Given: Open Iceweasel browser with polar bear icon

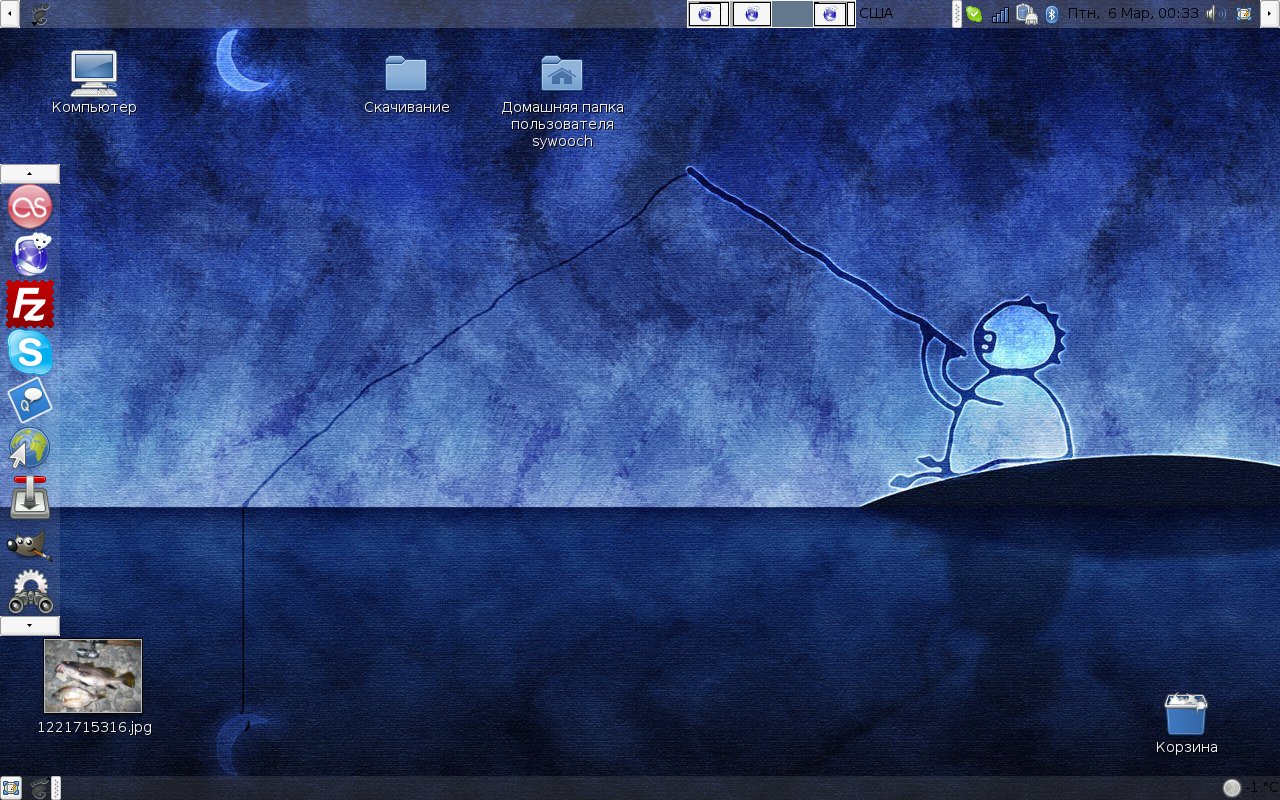Looking at the screenshot, I should (x=30, y=256).
